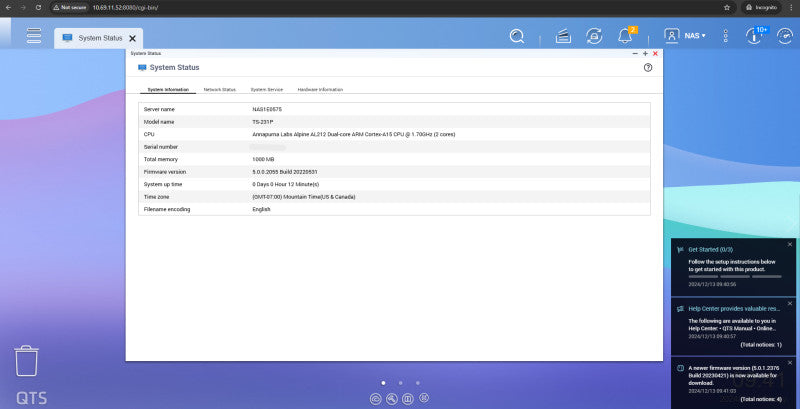
Task: Switch to the System Service tab
Action: (x=266, y=89)
